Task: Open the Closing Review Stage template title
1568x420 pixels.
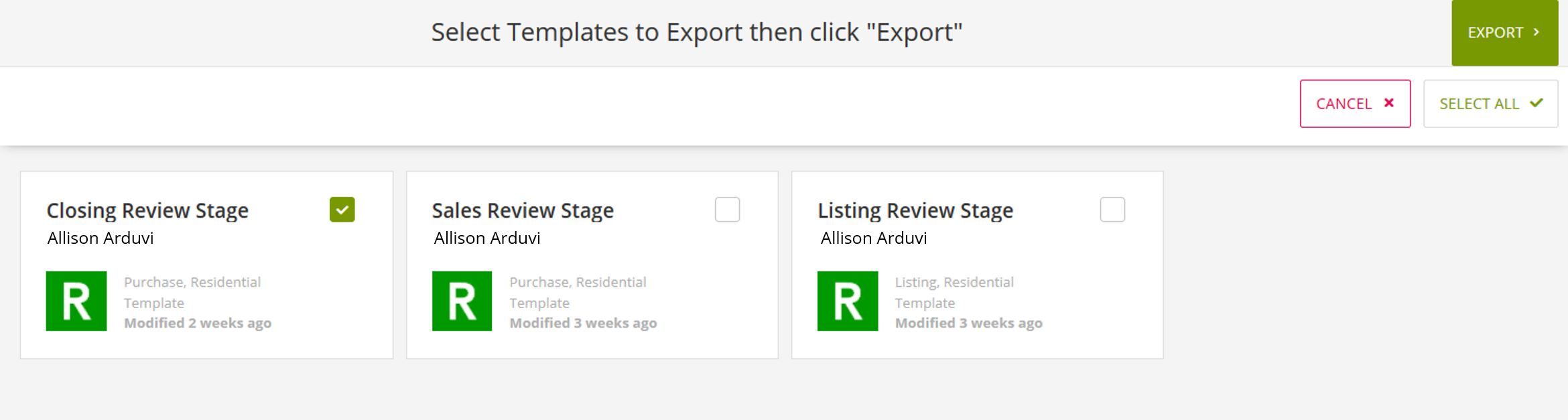Action: [x=148, y=210]
